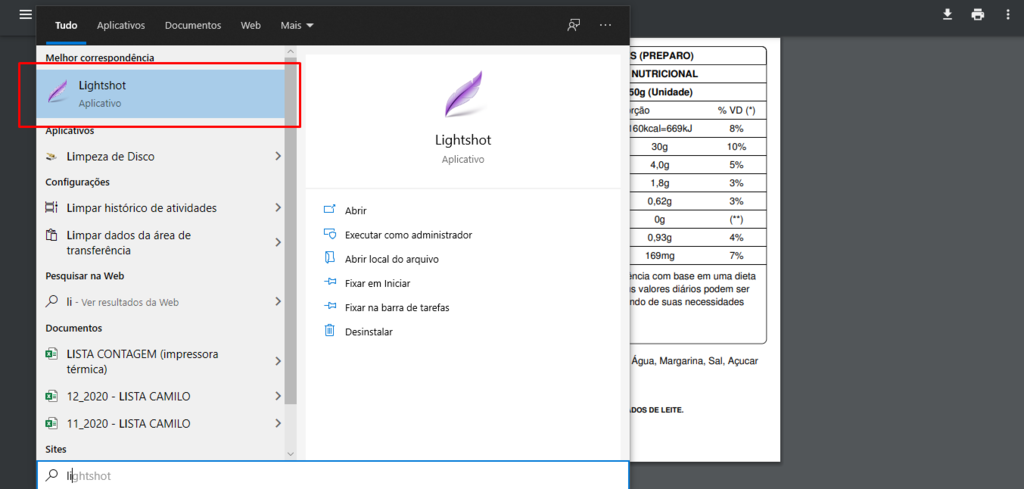
Task: Open Limpar dados da área de transferência setting
Action: tap(161, 242)
